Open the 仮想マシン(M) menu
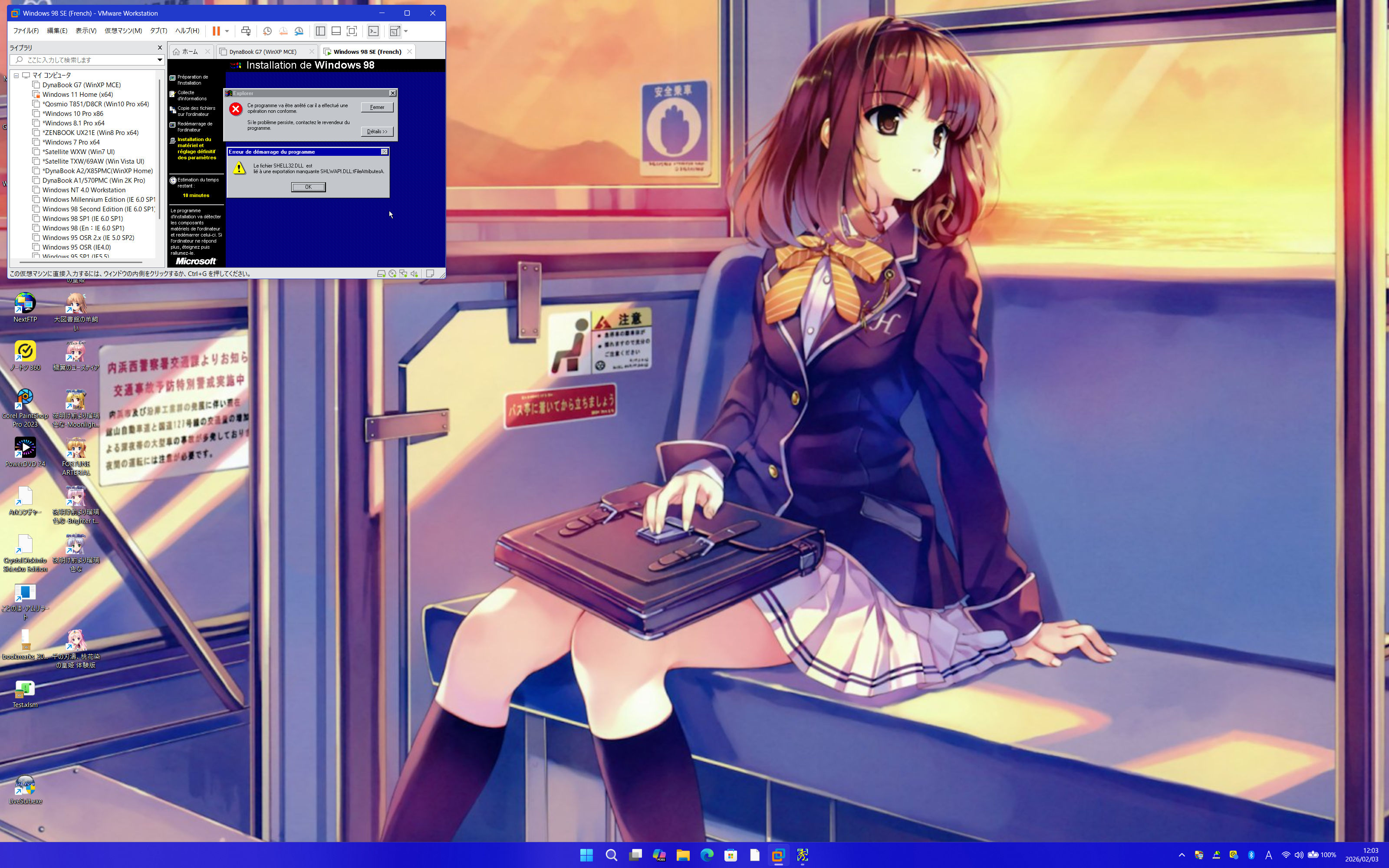Image resolution: width=1389 pixels, height=868 pixels. [x=123, y=31]
